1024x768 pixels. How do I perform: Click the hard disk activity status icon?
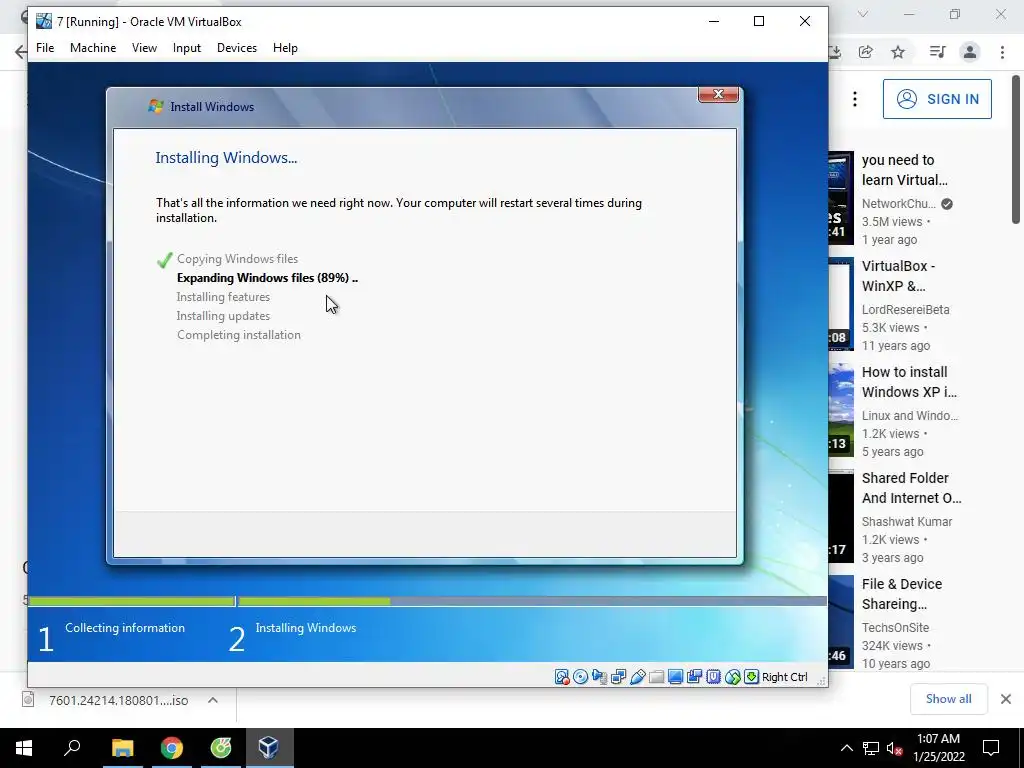[562, 677]
